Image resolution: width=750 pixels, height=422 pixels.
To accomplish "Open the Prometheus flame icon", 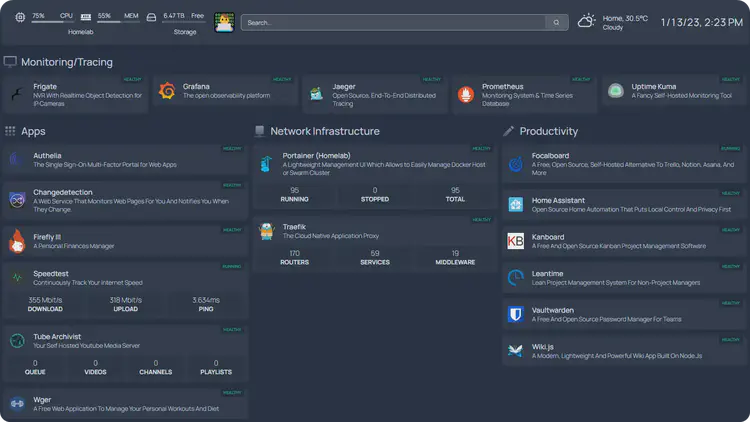I will click(x=466, y=93).
